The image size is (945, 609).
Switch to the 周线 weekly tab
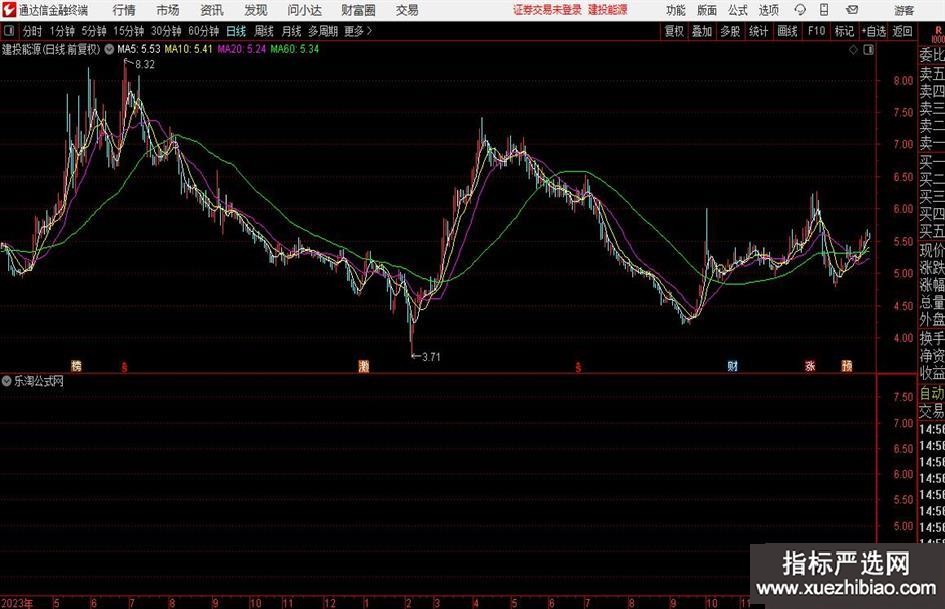click(264, 31)
